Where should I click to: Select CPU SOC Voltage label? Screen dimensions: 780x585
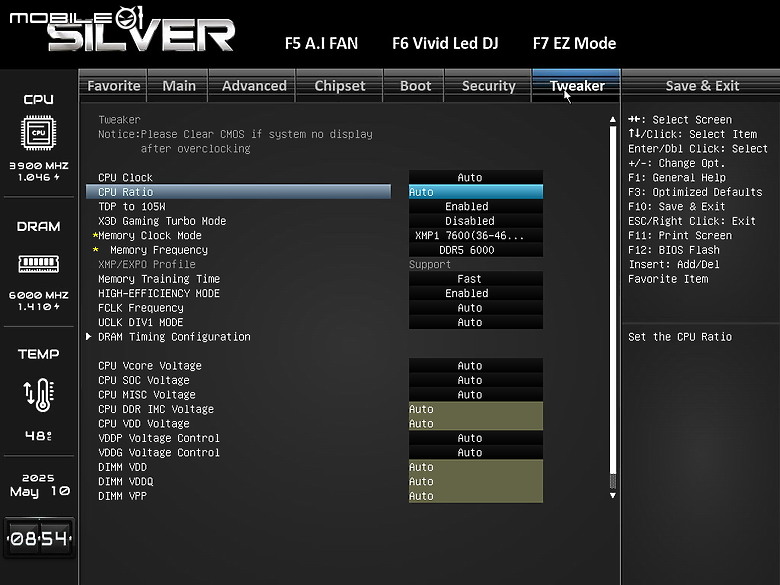pyautogui.click(x=144, y=380)
